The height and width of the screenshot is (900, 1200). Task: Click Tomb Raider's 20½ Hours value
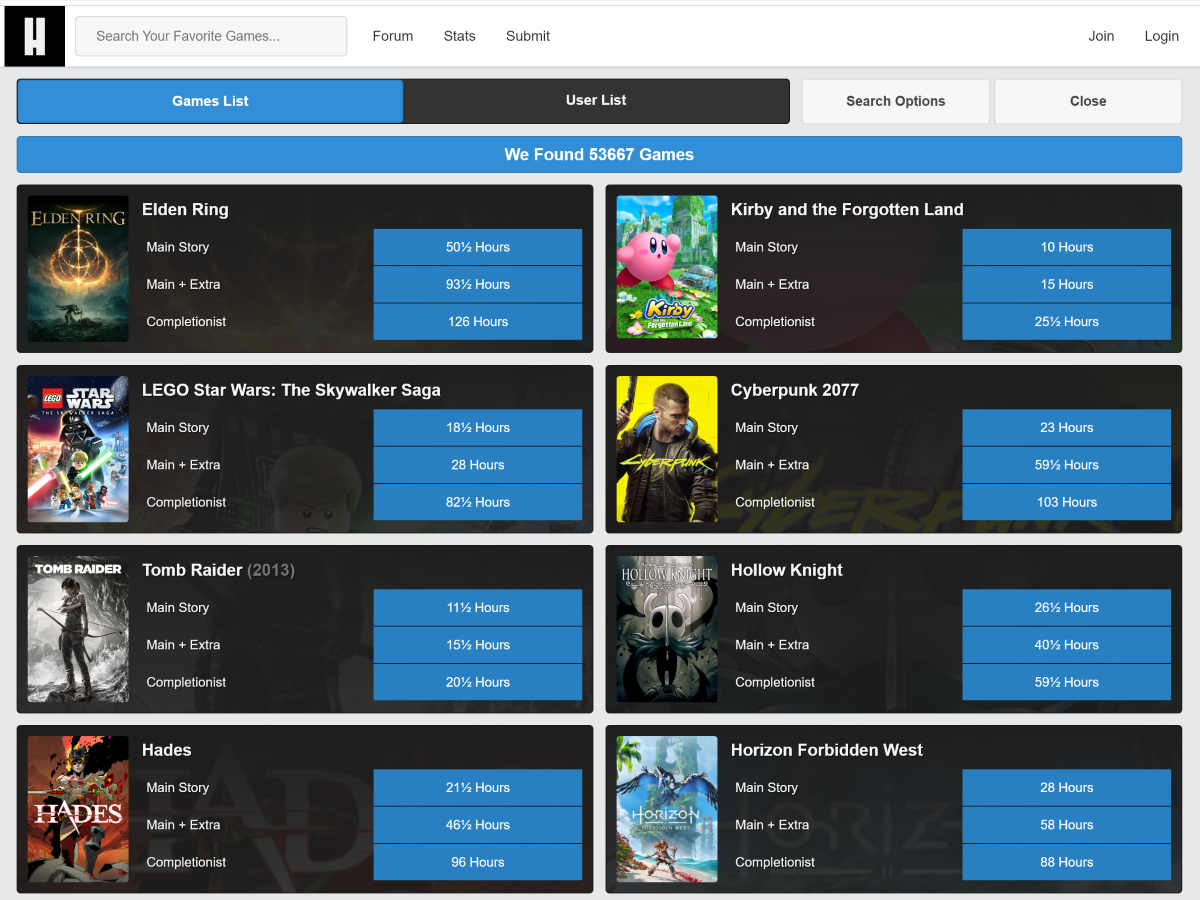click(x=478, y=682)
